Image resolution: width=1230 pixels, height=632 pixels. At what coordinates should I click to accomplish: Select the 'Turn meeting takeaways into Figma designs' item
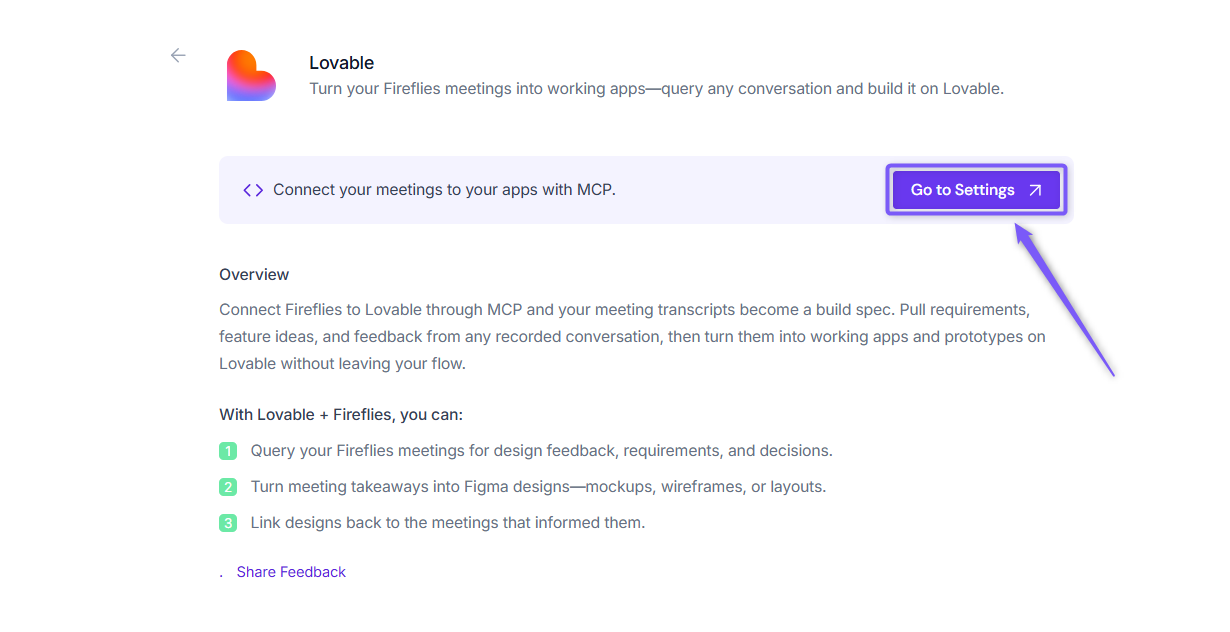coord(538,487)
